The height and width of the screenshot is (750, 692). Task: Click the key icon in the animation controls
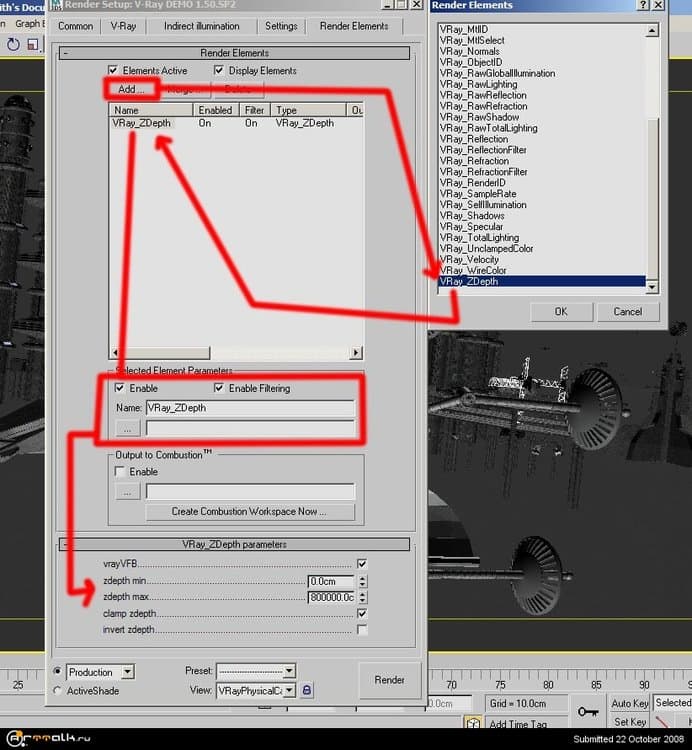click(587, 711)
